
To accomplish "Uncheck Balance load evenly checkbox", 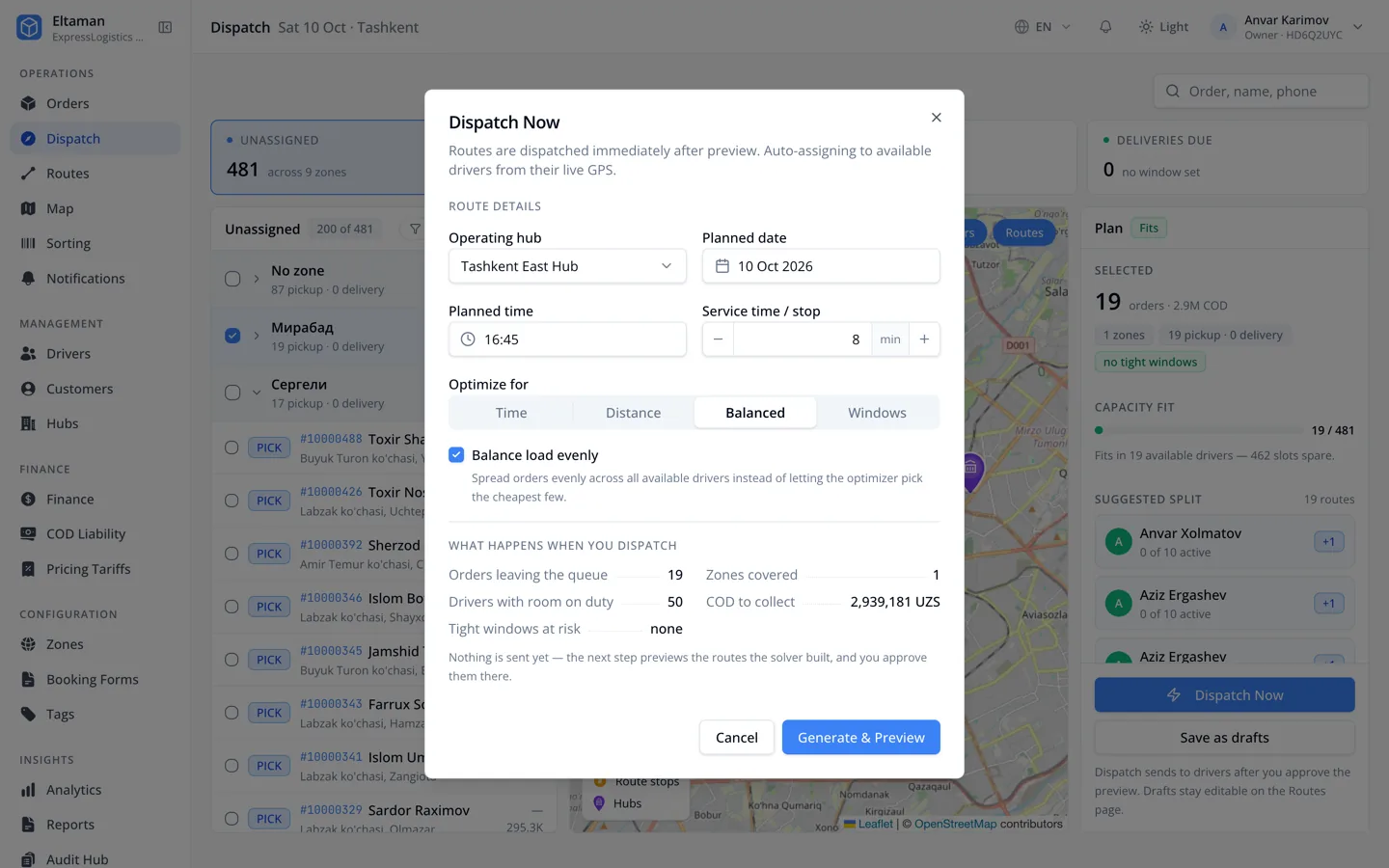I will tap(456, 455).
